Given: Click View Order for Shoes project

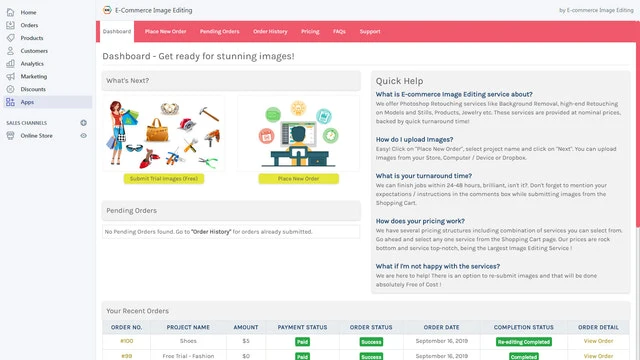Looking at the screenshot, I should [x=598, y=341].
